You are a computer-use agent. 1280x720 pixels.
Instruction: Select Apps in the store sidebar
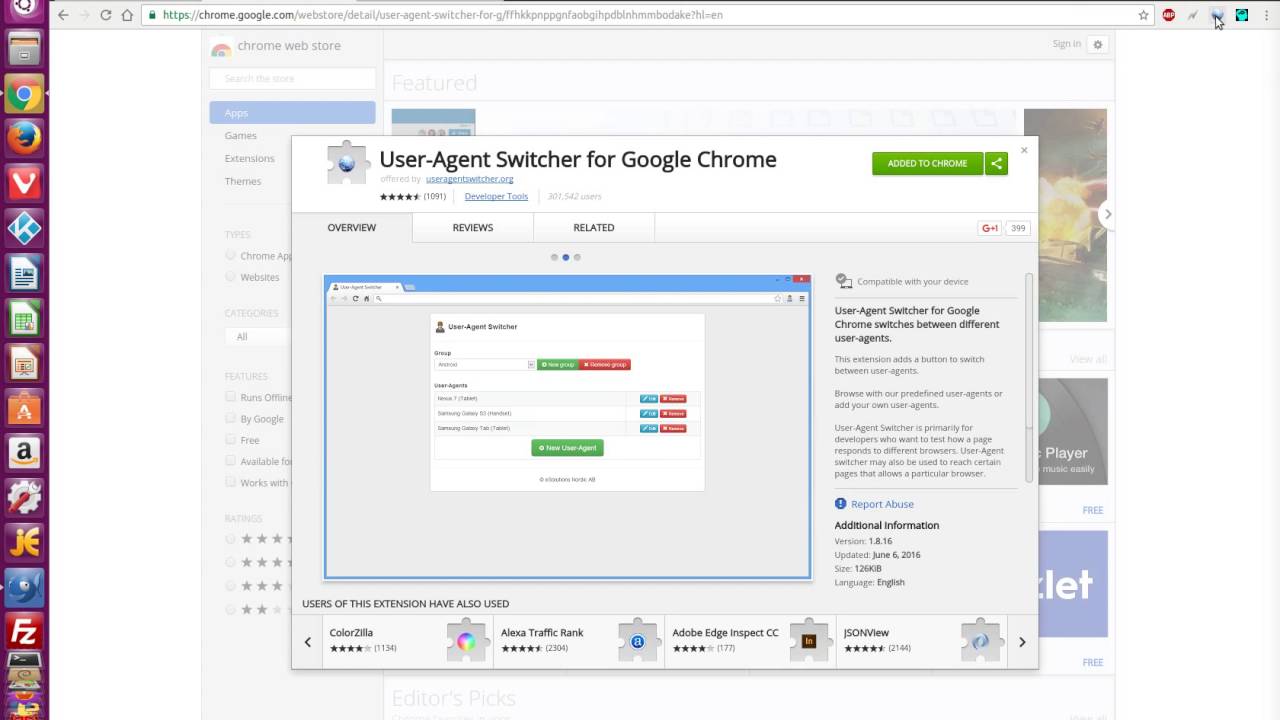point(292,113)
